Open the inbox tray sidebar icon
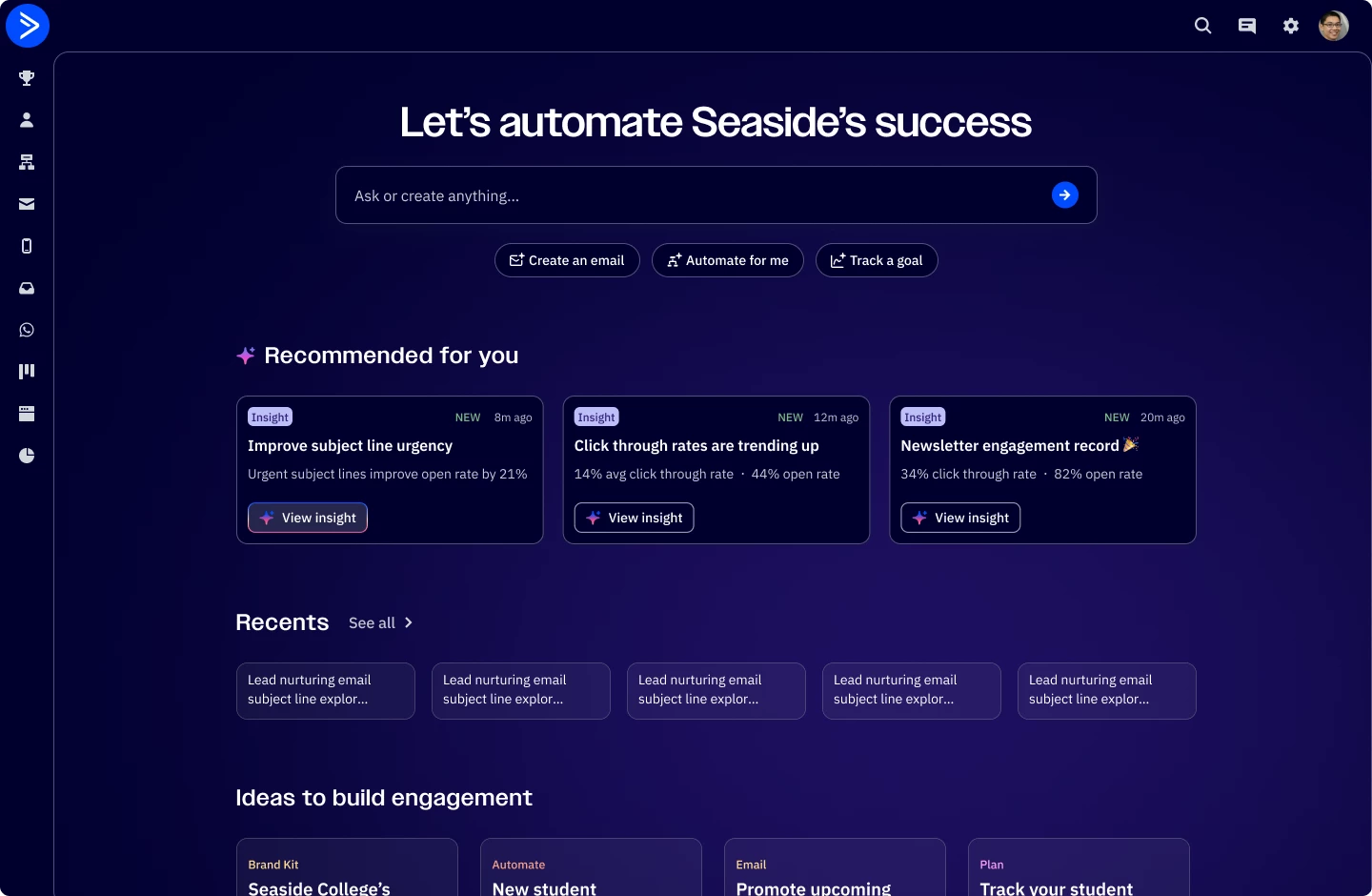 tap(27, 288)
